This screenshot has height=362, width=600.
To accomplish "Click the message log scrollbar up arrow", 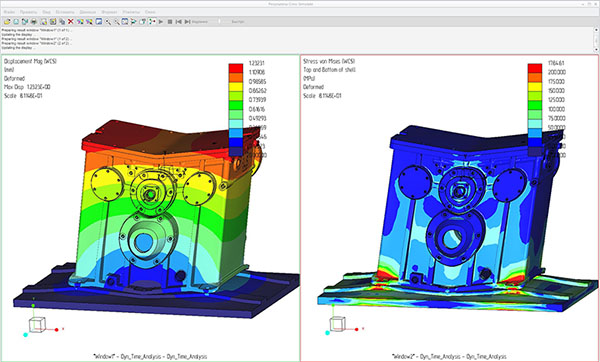I will (x=597, y=30).
